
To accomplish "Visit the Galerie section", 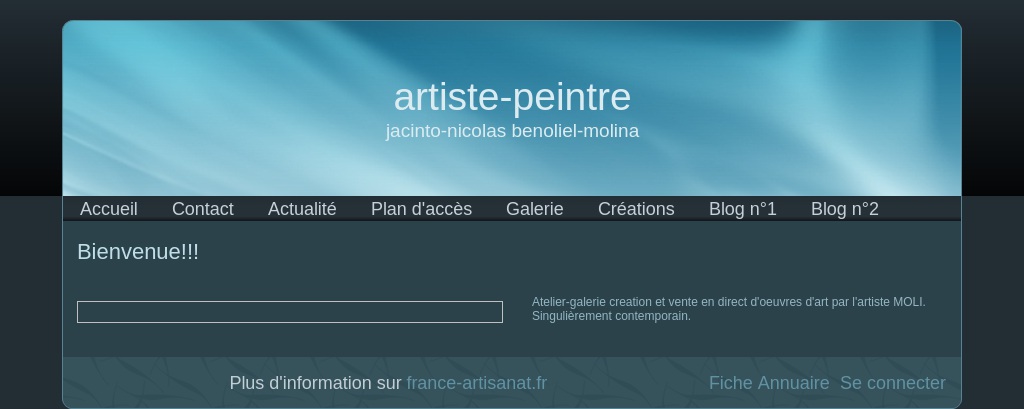I will point(534,209).
